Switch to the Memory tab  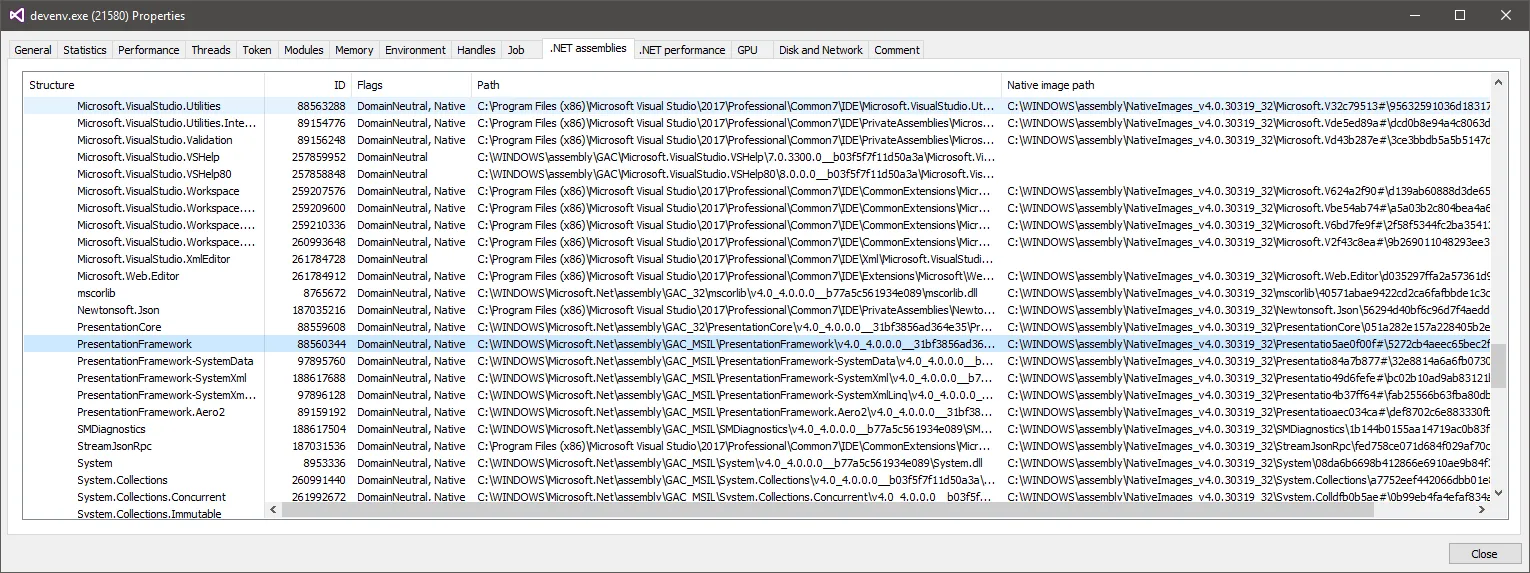354,50
